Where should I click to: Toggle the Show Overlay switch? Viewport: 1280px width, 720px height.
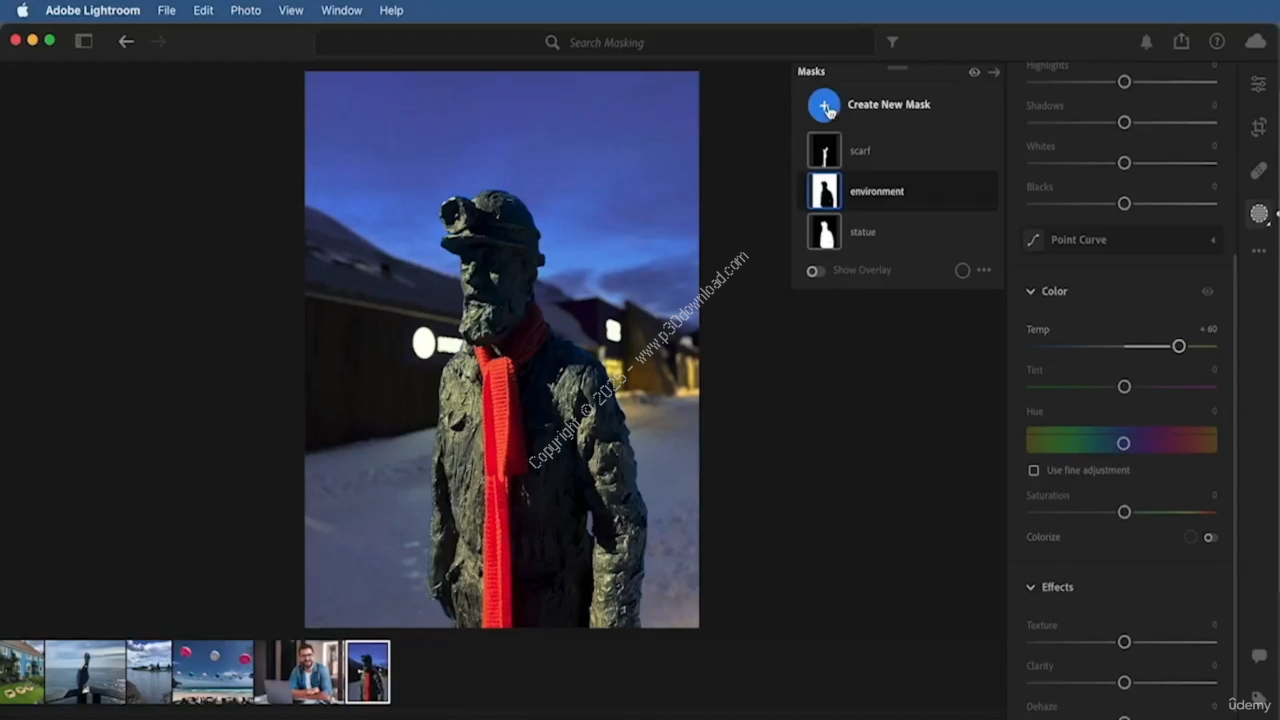click(816, 271)
